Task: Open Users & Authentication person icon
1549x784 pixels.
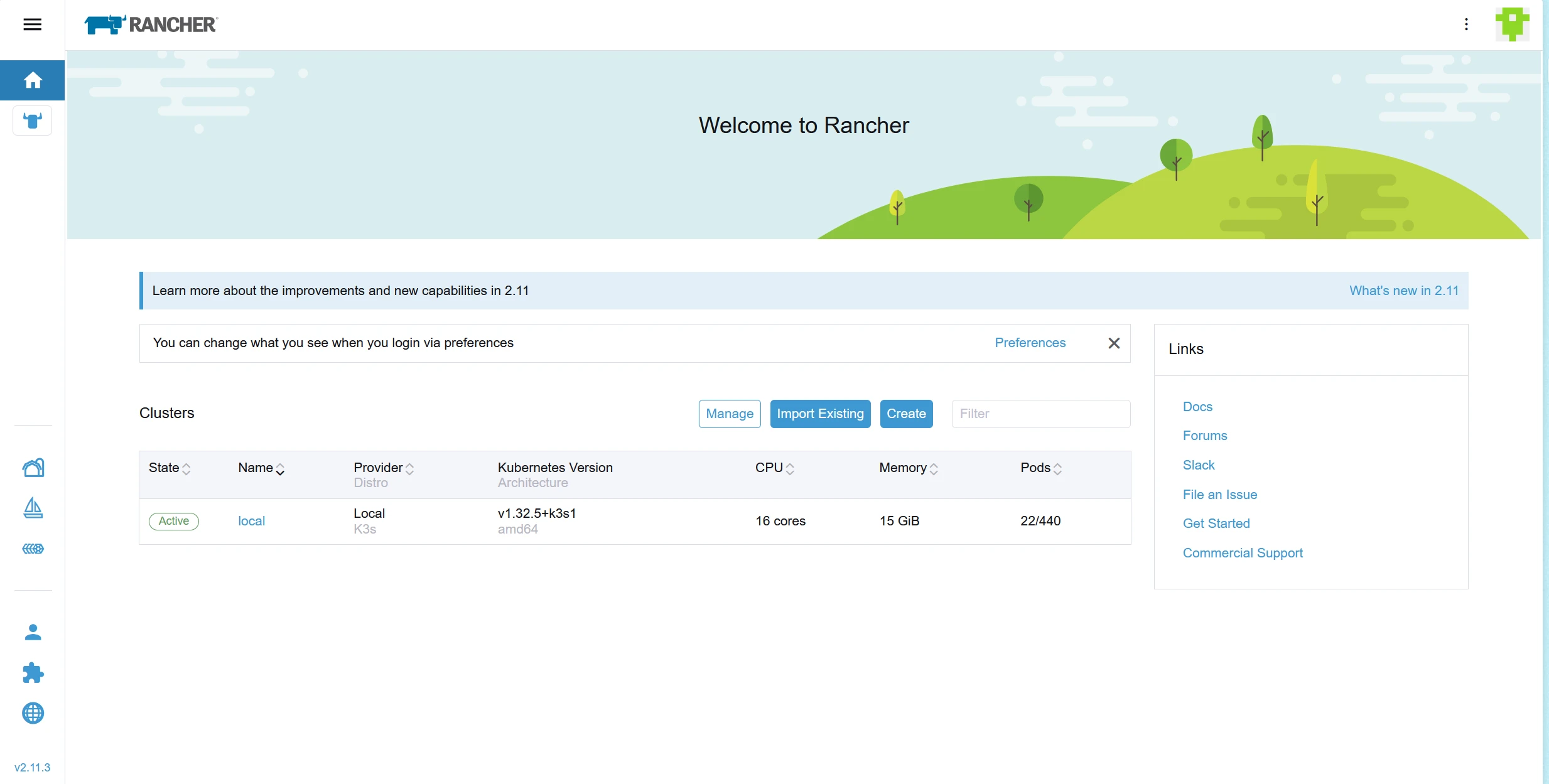Action: tap(33, 632)
